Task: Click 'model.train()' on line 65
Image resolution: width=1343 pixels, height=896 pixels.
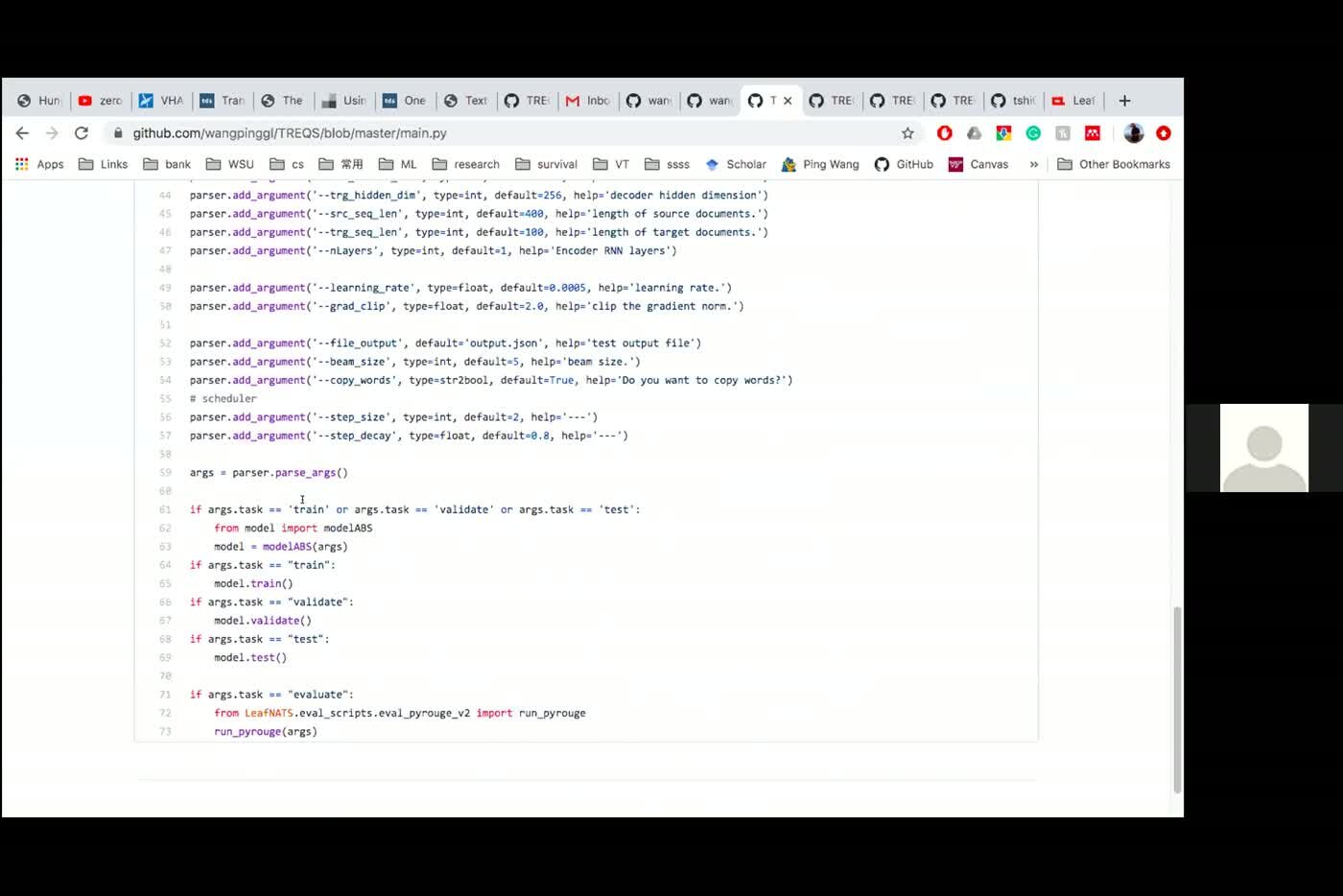Action: click(253, 583)
